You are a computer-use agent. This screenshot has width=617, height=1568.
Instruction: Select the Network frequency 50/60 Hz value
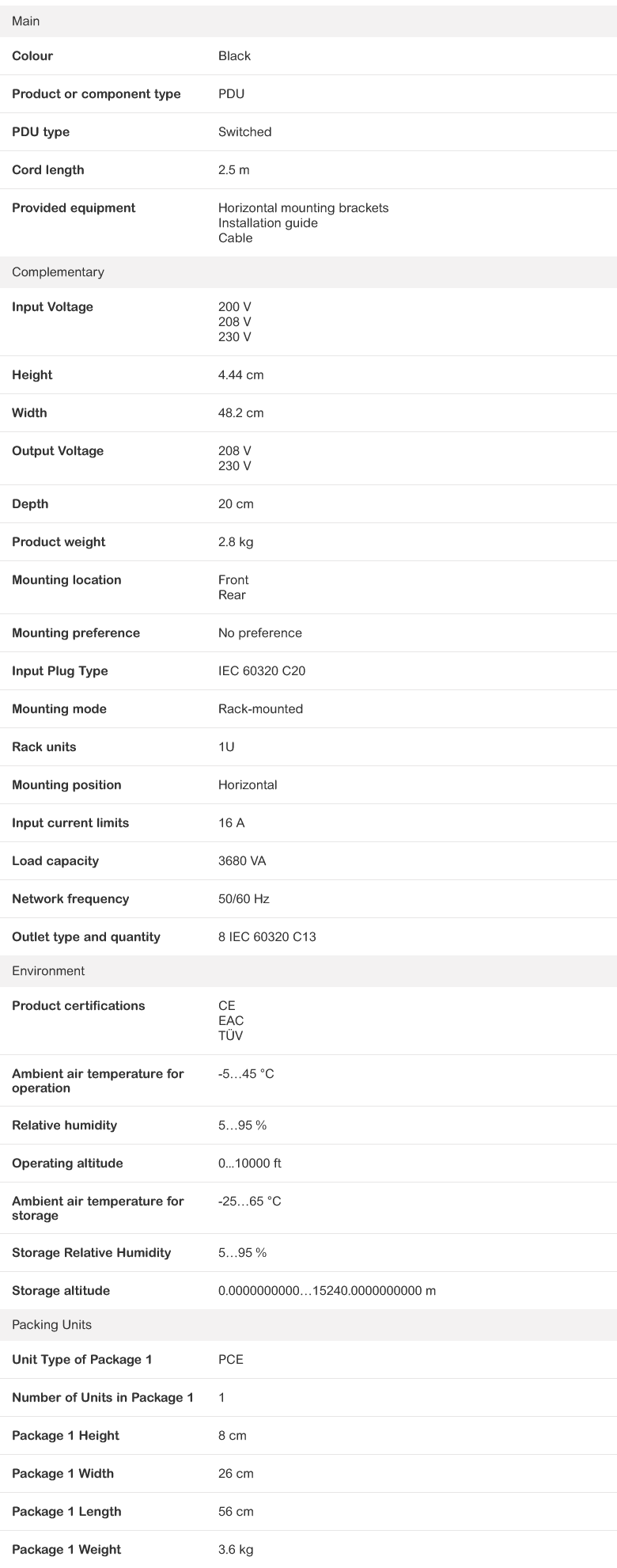click(x=244, y=899)
